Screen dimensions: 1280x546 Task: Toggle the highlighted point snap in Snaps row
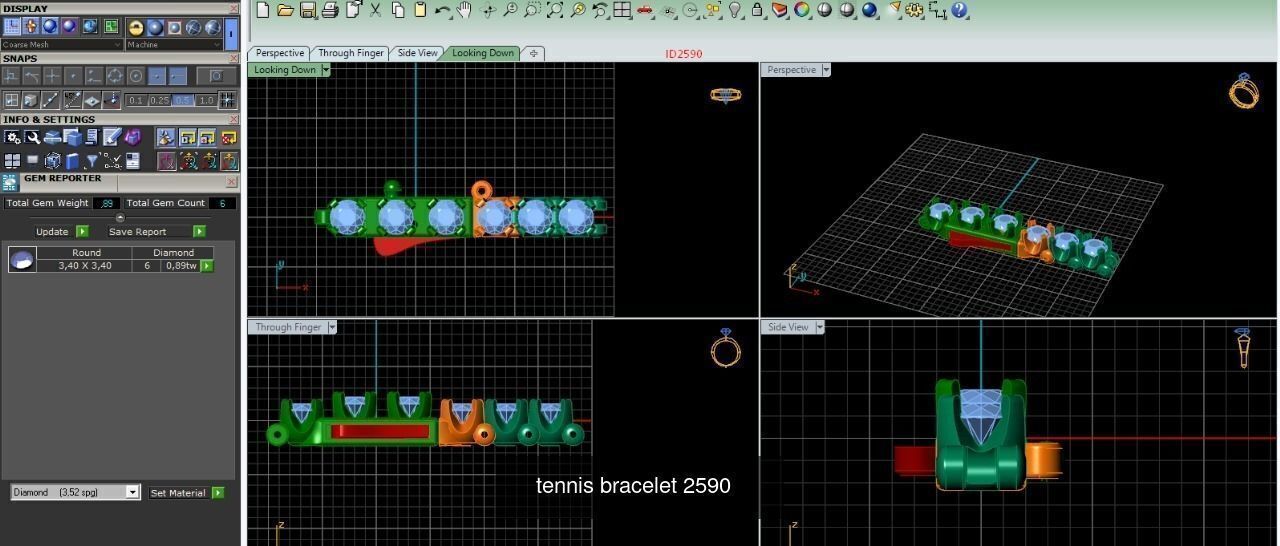pos(157,76)
